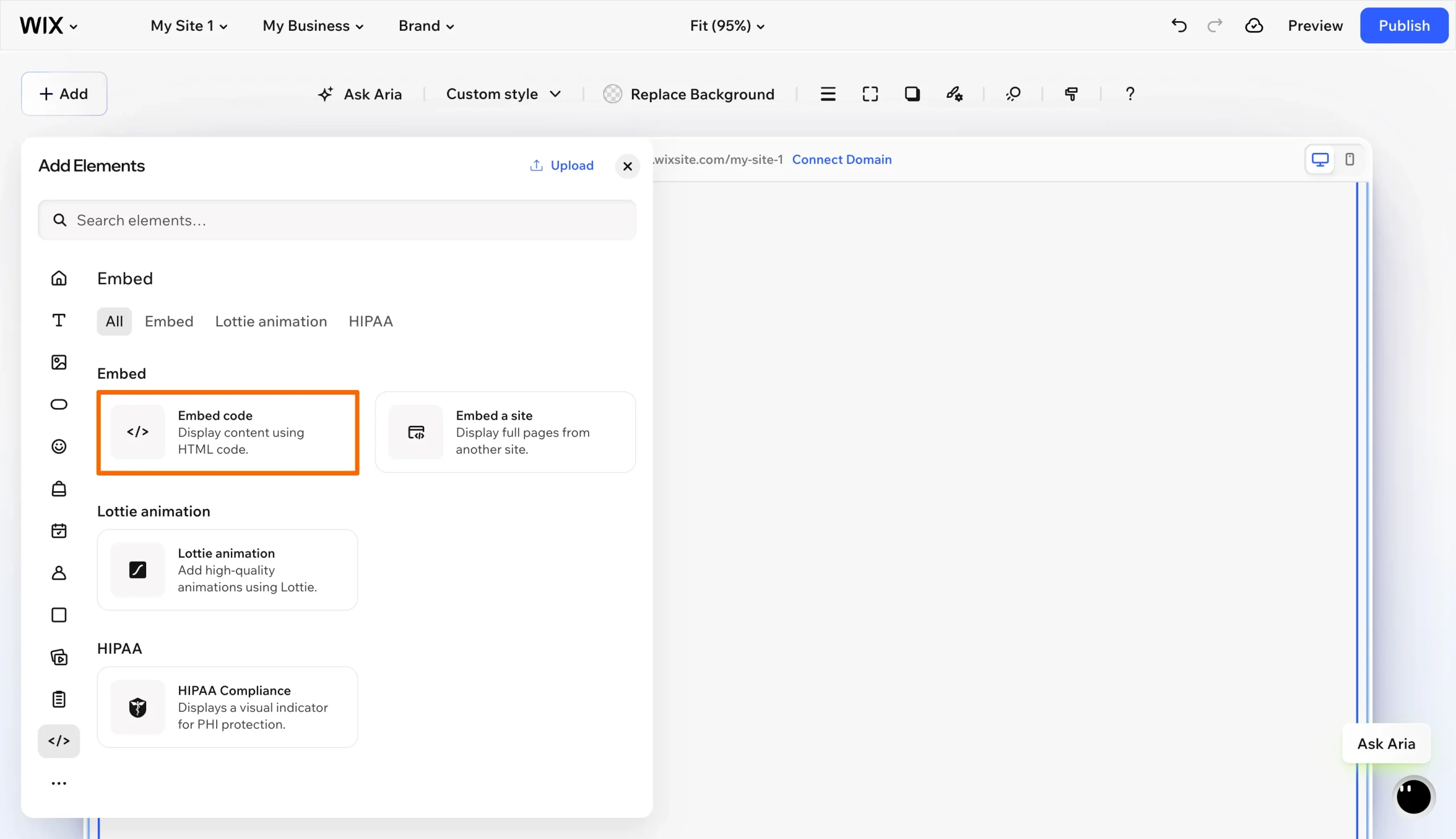Expand the Custom style dropdown
The width and height of the screenshot is (1456, 839).
coord(503,94)
